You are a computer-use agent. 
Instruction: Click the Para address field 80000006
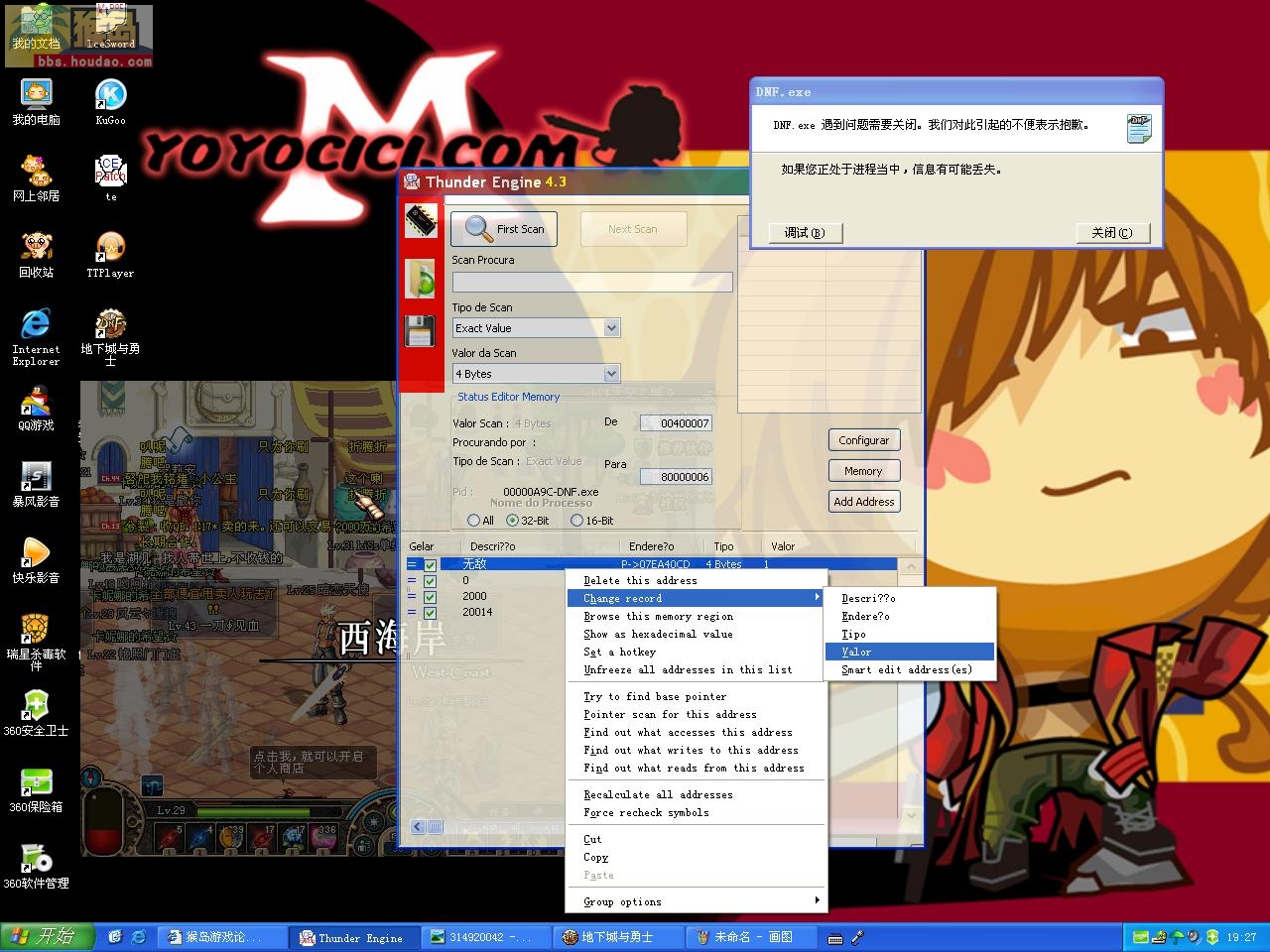click(676, 477)
